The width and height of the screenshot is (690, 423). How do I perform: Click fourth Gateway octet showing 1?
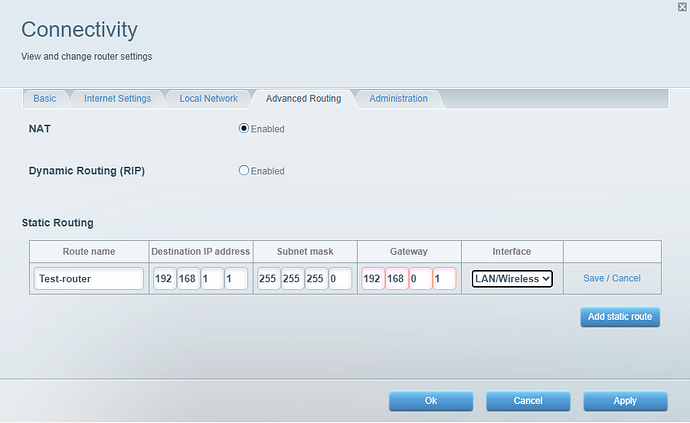(x=444, y=279)
